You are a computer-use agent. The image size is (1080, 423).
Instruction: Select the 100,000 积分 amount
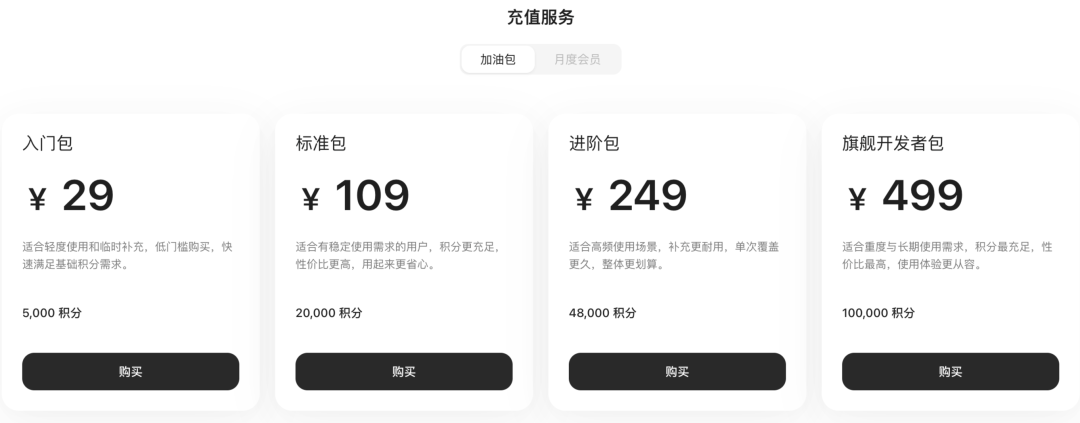point(878,313)
